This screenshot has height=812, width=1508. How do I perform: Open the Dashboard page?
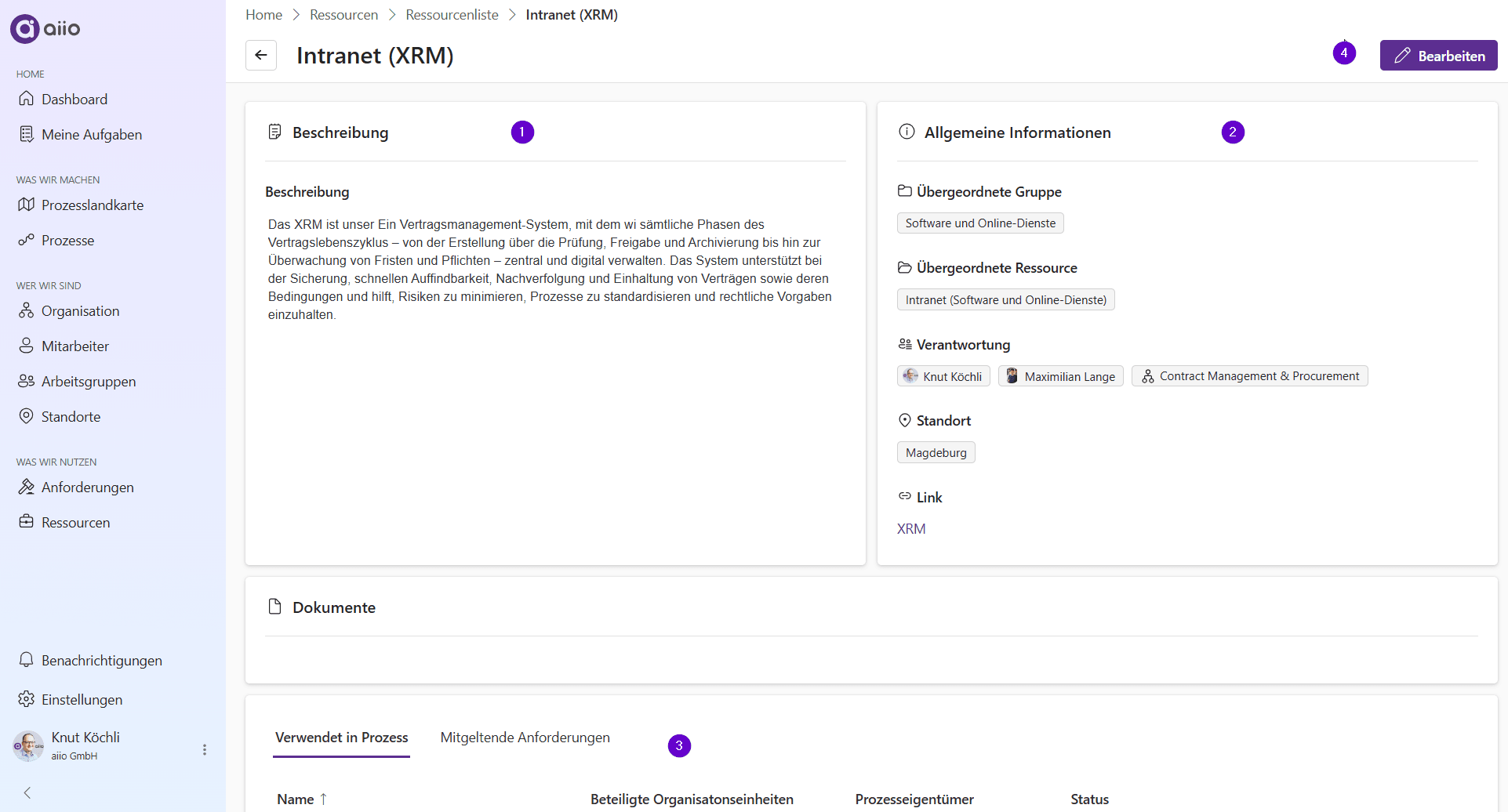[74, 100]
